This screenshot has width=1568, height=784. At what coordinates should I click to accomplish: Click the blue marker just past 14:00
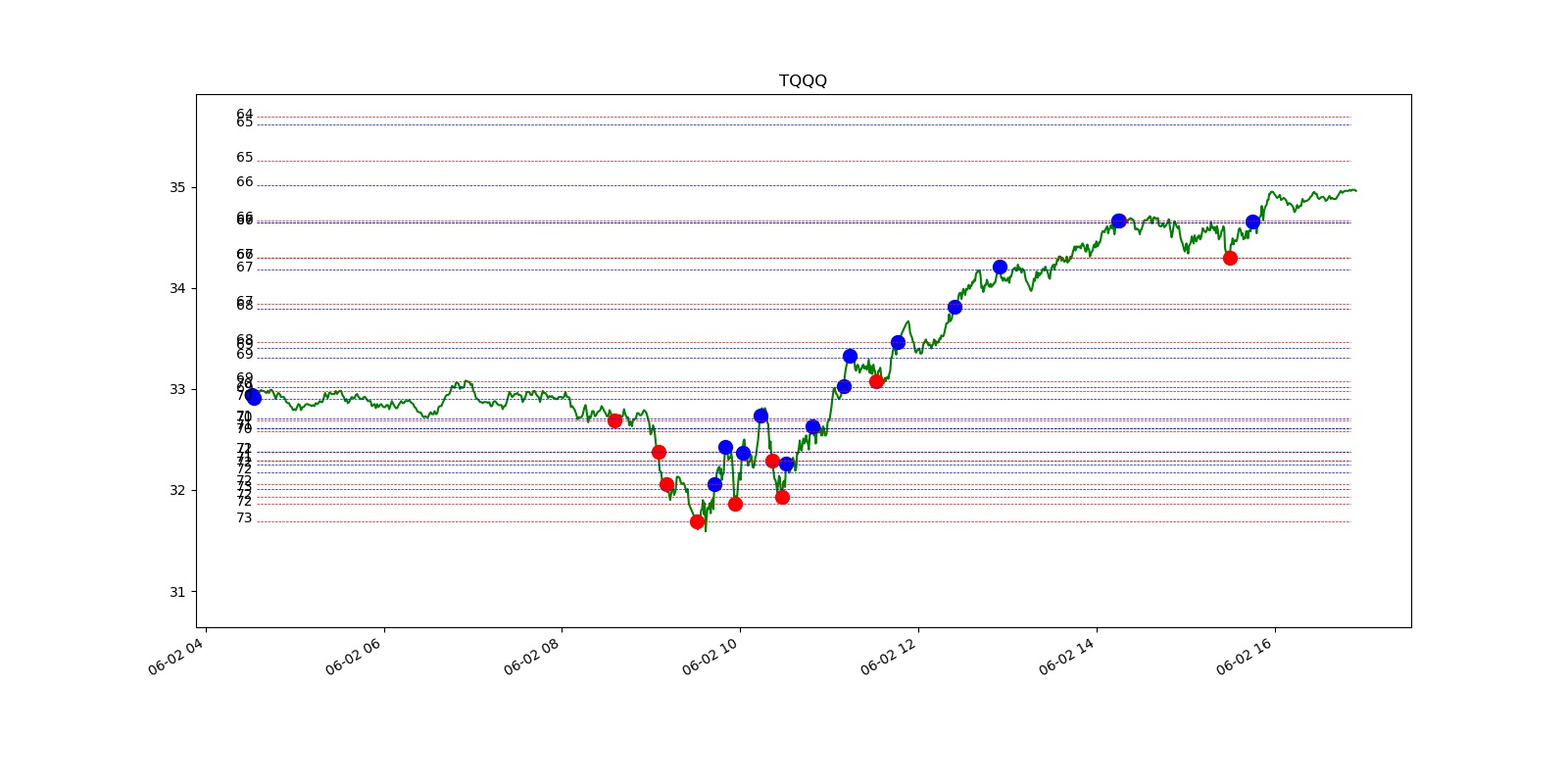coord(1118,220)
